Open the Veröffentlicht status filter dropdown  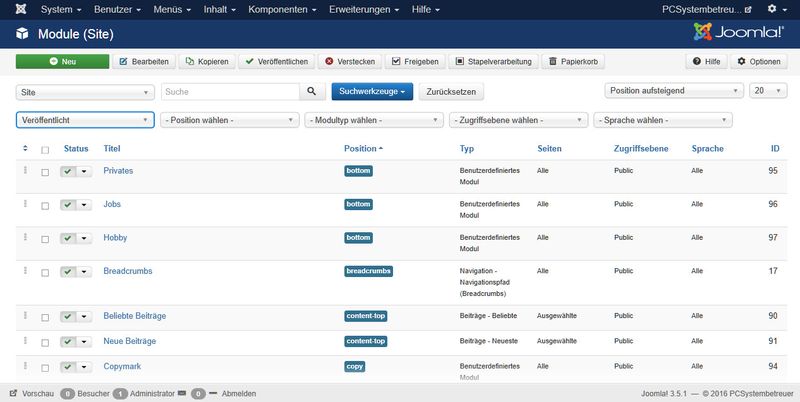click(85, 120)
